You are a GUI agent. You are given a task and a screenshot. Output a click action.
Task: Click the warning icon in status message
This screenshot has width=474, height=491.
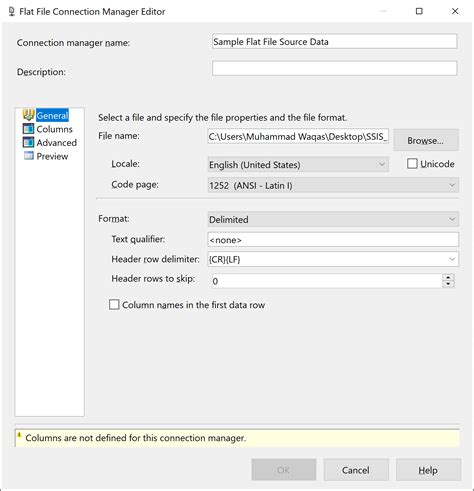(x=19, y=435)
